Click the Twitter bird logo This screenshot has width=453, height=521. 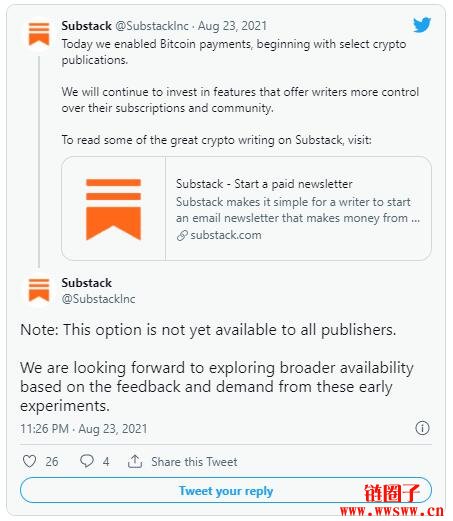tap(422, 25)
